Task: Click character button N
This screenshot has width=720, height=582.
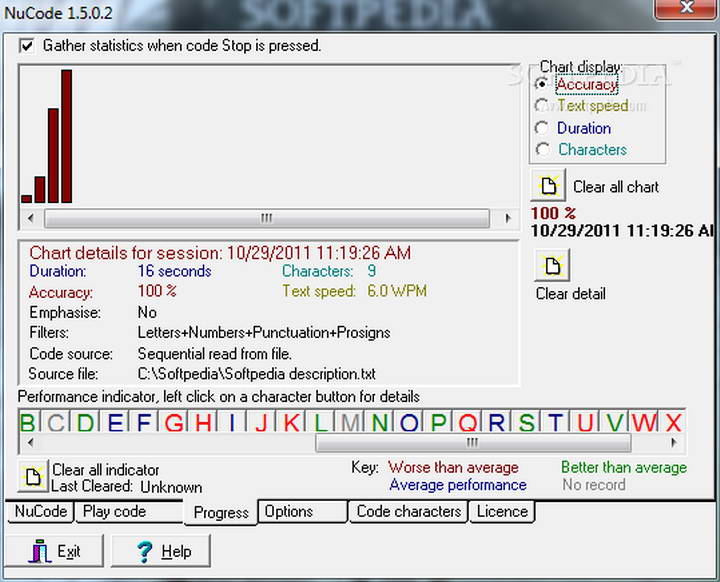Action: [380, 421]
